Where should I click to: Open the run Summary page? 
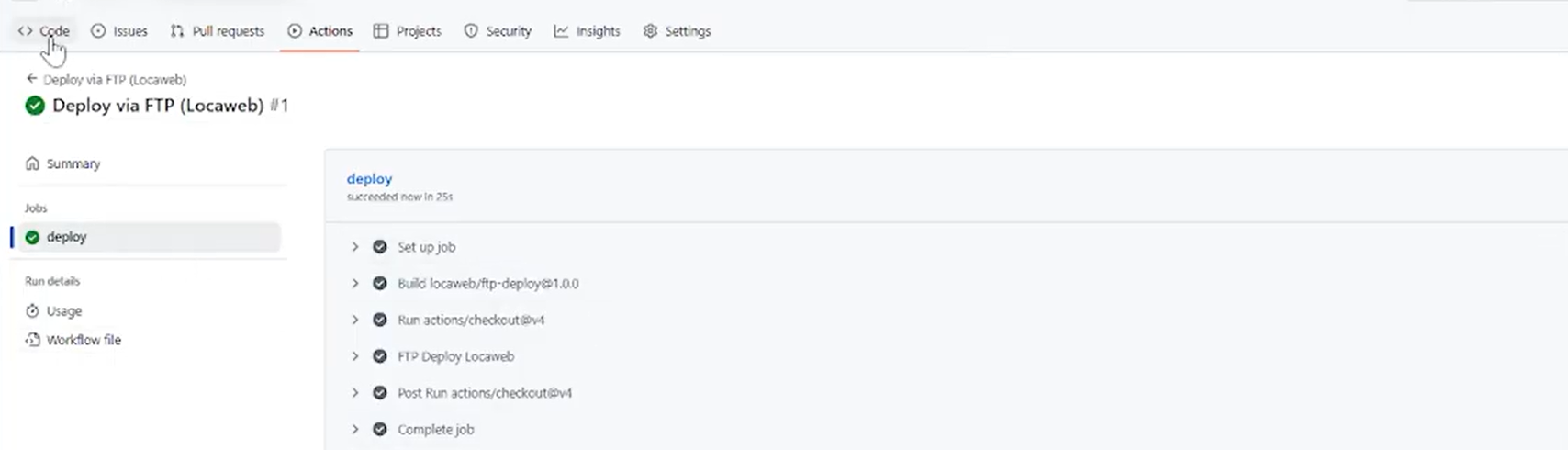[x=73, y=163]
